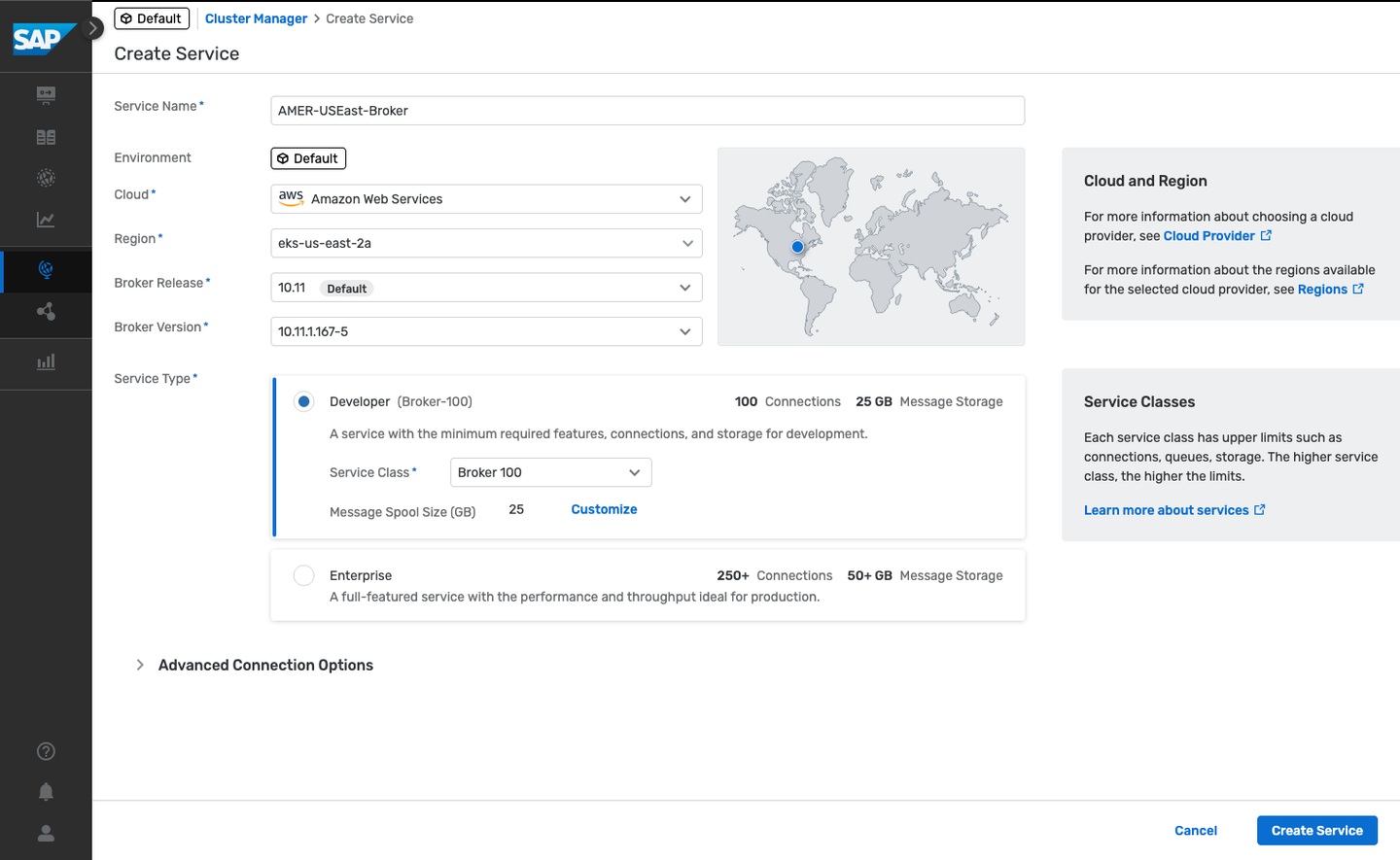
Task: Click the Default environment tag in the form
Action: click(x=308, y=158)
